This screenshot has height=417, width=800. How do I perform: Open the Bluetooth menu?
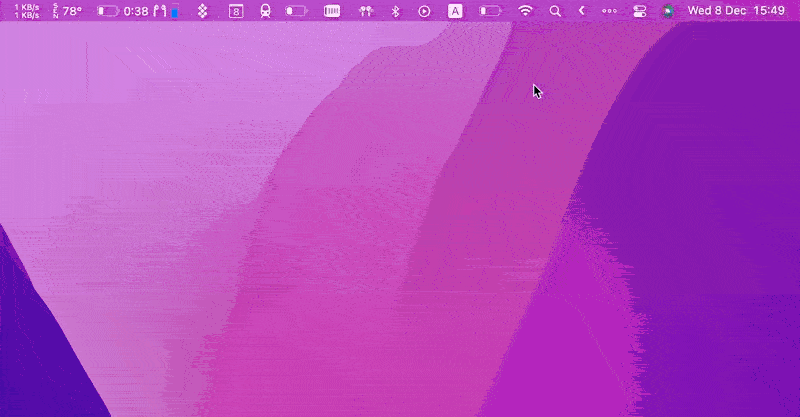pos(395,11)
